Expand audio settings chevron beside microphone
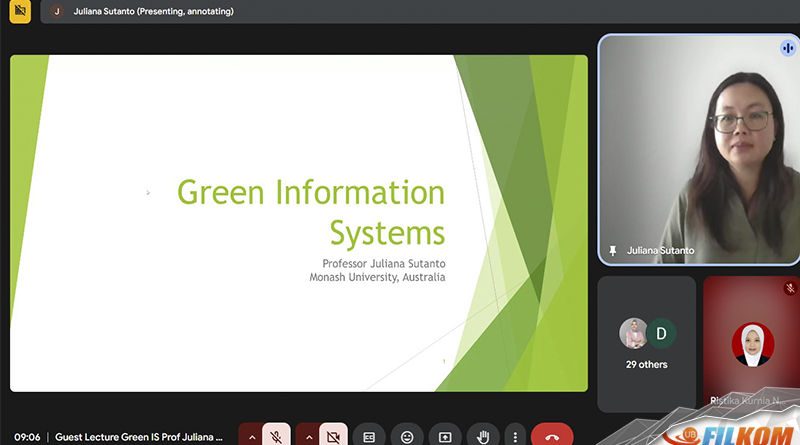This screenshot has height=445, width=800. [x=252, y=437]
